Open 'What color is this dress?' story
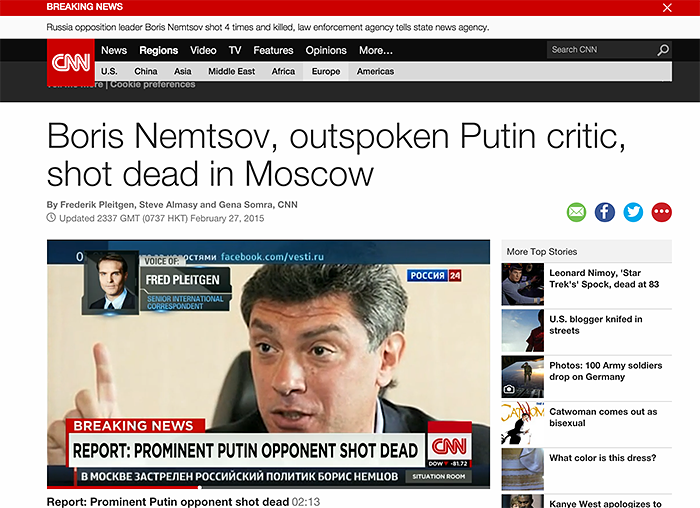 602,458
